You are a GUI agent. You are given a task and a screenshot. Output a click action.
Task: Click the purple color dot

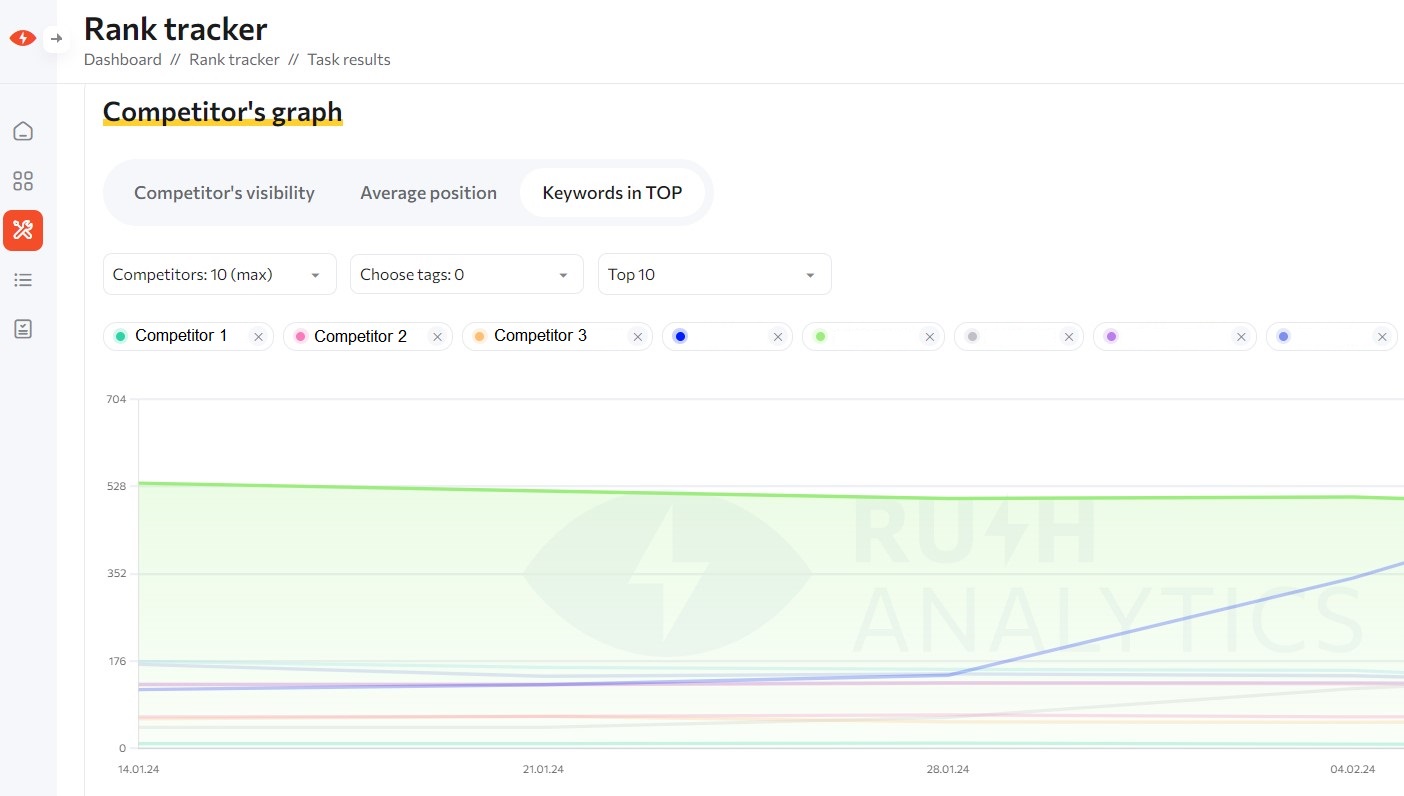point(1111,337)
